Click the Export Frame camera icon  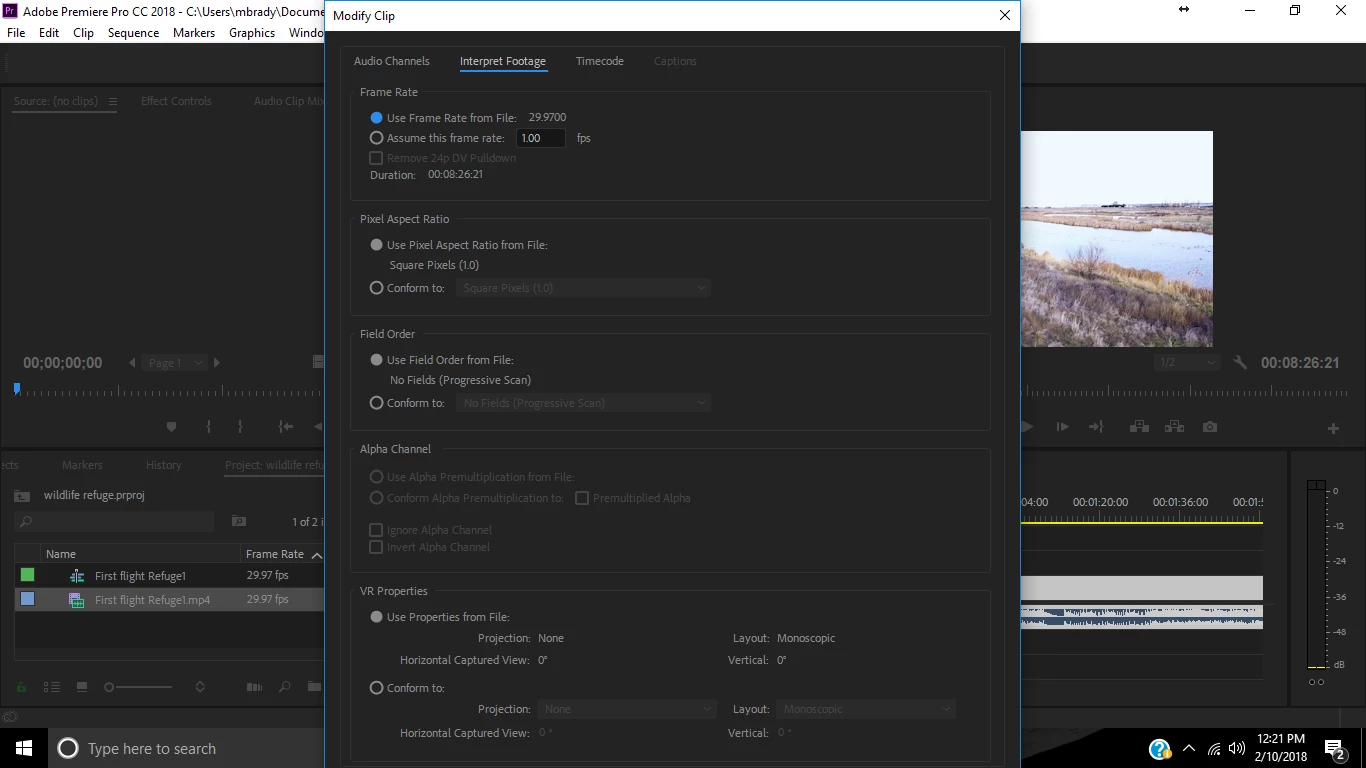pos(1210,427)
